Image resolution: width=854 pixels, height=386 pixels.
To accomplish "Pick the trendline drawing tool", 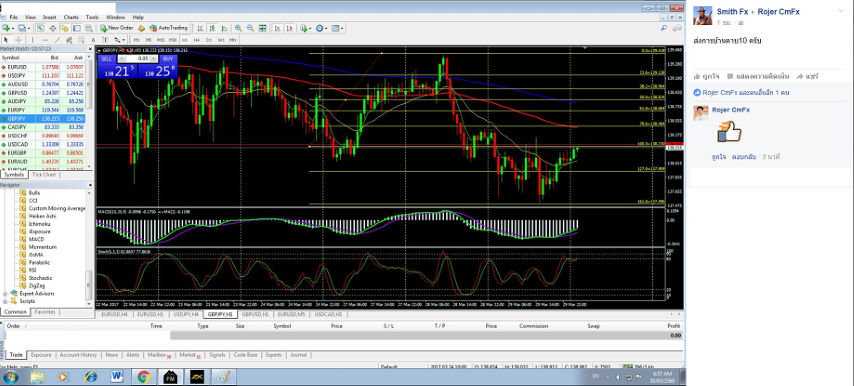I will pos(57,40).
